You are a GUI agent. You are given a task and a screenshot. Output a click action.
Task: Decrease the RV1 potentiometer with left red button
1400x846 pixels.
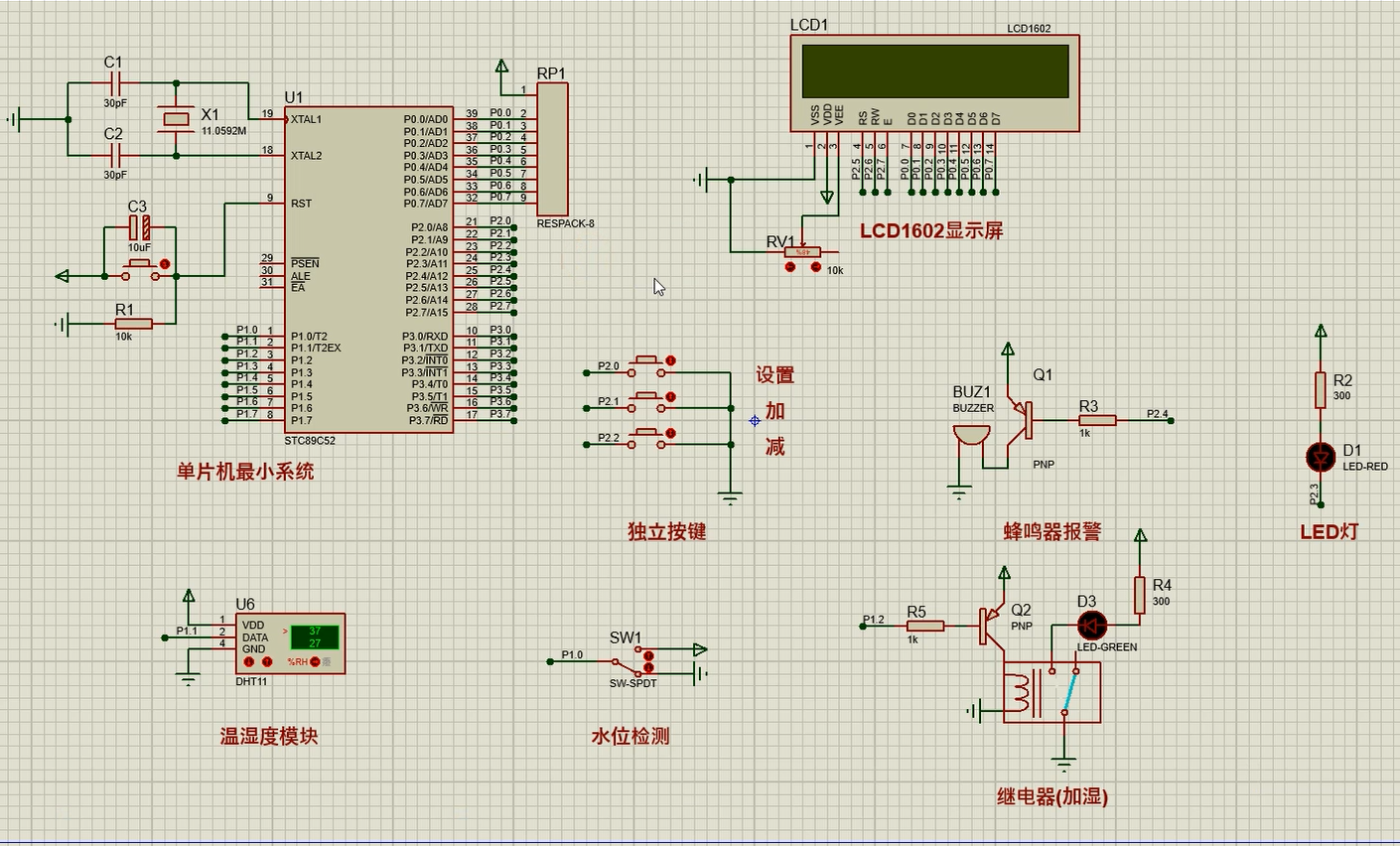coord(790,267)
